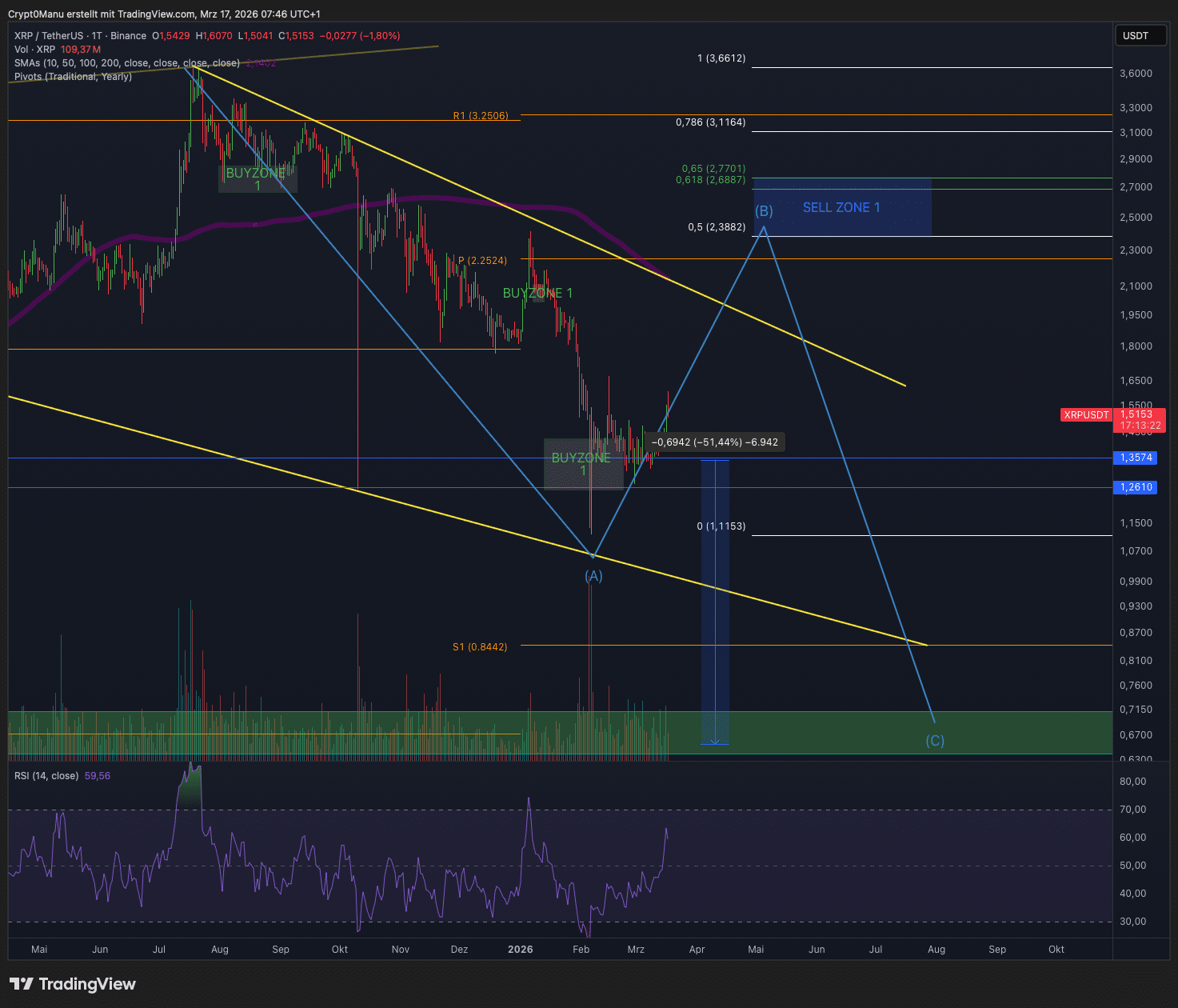Select the price range measurement label -51,44%
The height and width of the screenshot is (1008, 1178).
(715, 442)
